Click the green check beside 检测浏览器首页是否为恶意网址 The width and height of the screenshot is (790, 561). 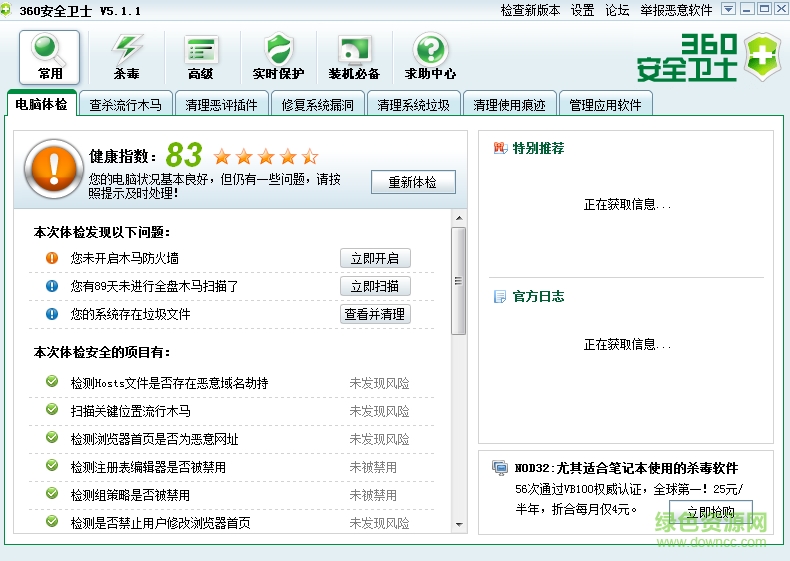coord(52,437)
